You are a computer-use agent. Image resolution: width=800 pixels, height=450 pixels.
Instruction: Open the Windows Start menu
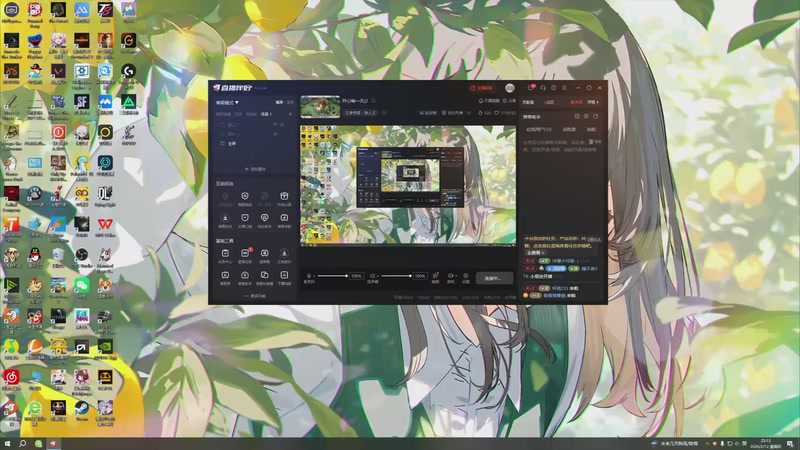[x=7, y=443]
